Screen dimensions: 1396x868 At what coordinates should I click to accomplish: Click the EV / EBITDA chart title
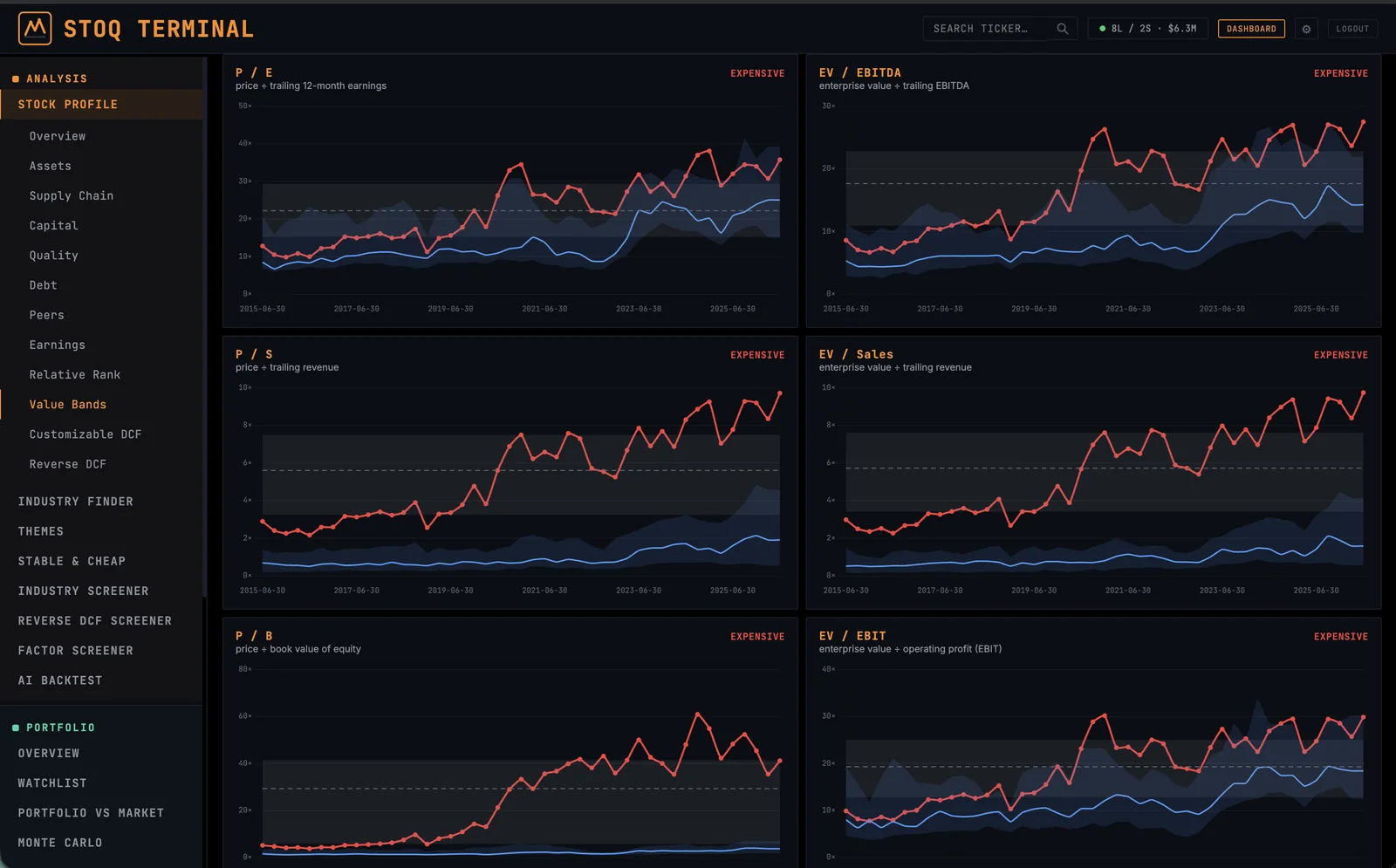(860, 72)
